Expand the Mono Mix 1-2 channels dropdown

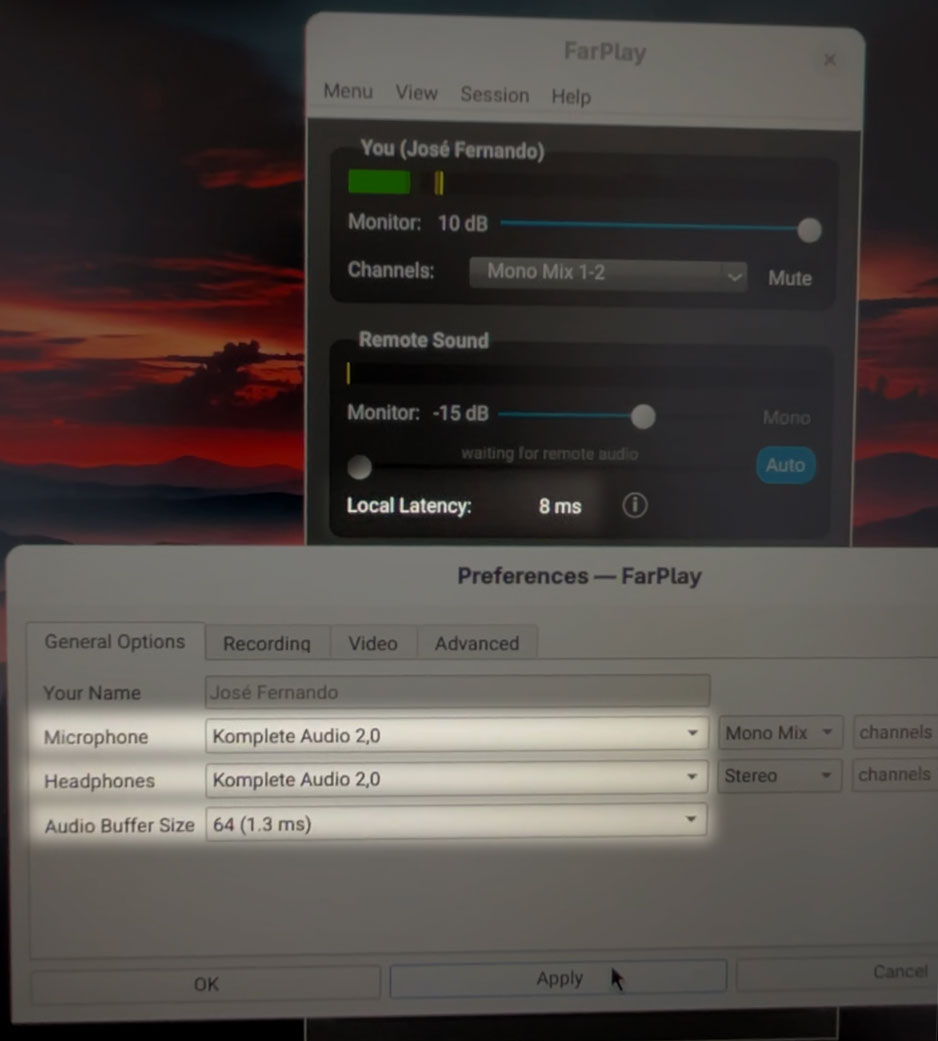coord(608,272)
